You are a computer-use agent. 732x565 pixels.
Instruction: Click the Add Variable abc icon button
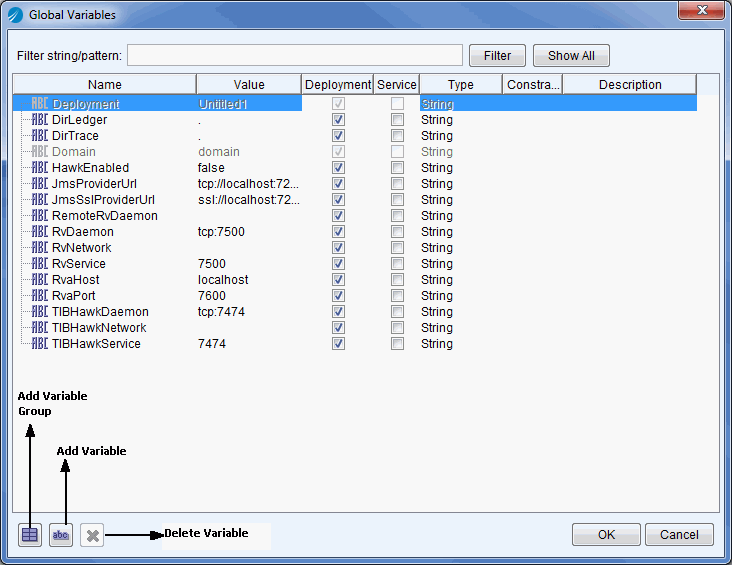tap(61, 535)
